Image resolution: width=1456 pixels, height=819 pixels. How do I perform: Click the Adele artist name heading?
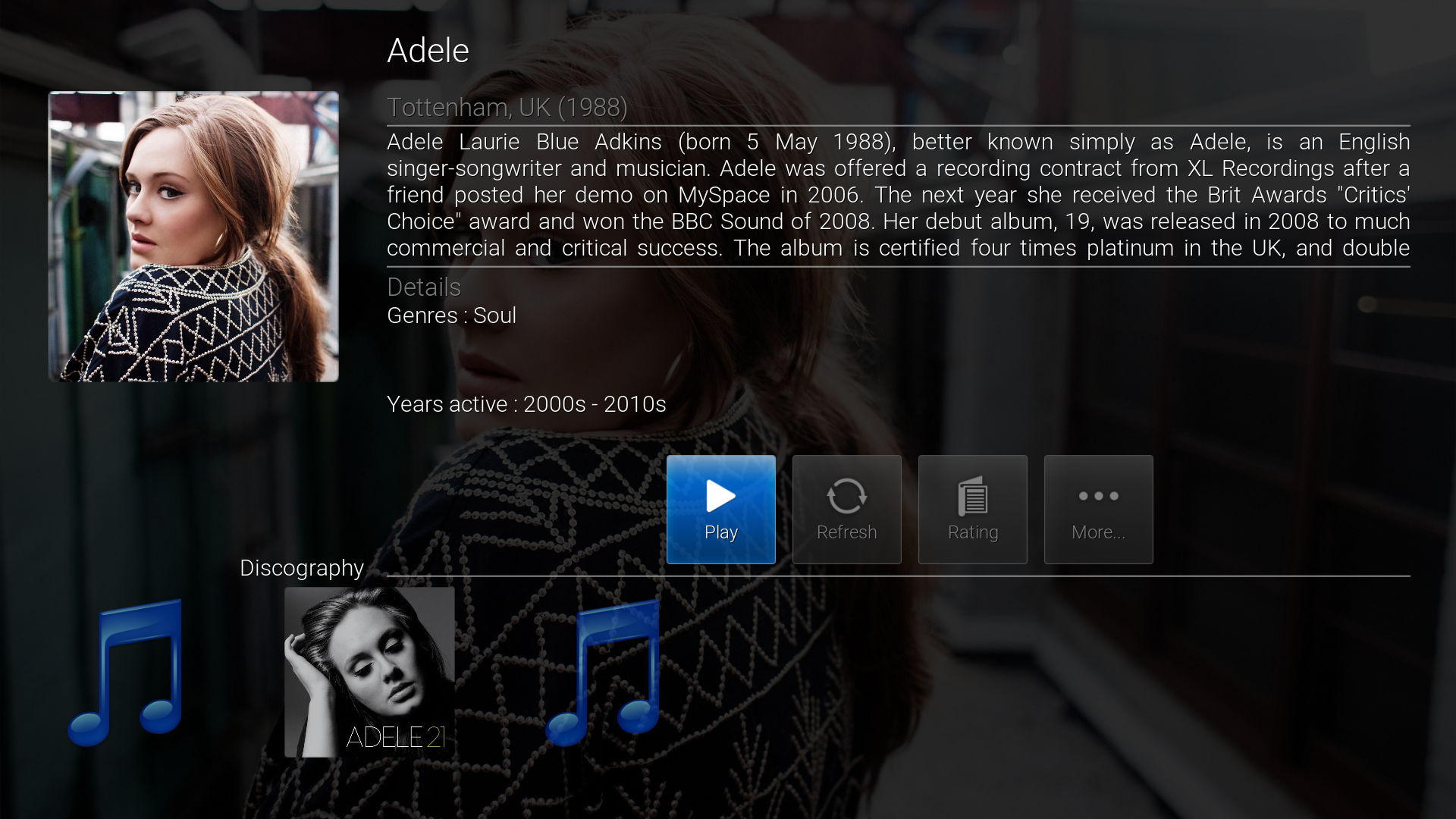pyautogui.click(x=428, y=51)
